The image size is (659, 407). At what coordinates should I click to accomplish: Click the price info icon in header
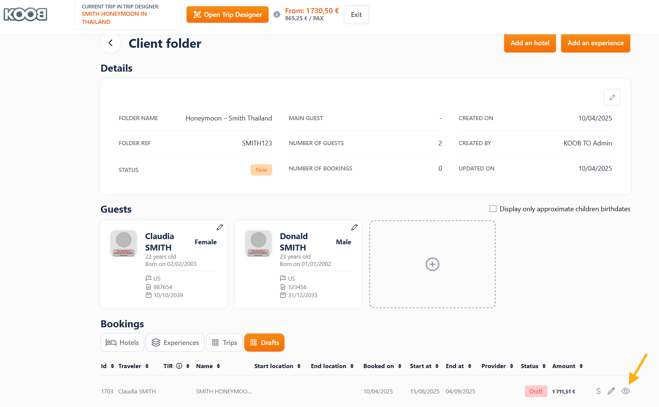(x=277, y=15)
